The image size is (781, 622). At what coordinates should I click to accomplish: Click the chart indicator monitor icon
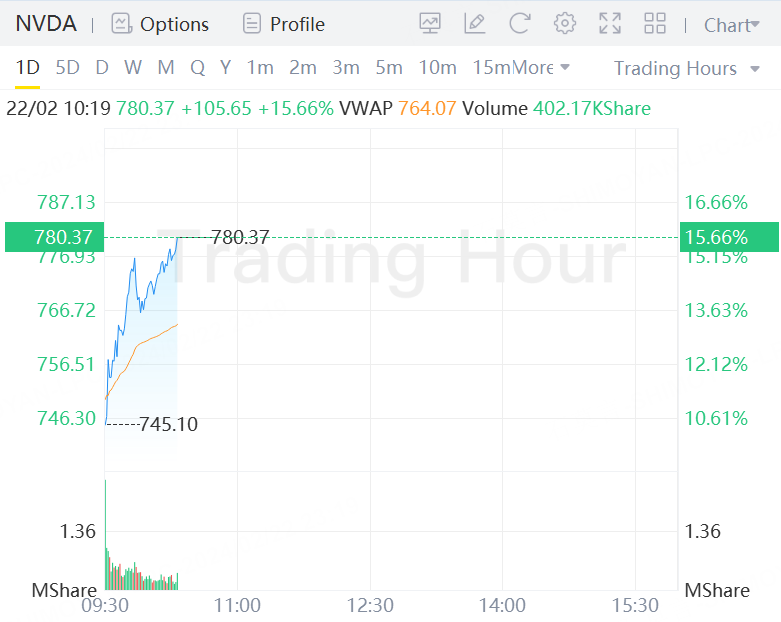[430, 24]
